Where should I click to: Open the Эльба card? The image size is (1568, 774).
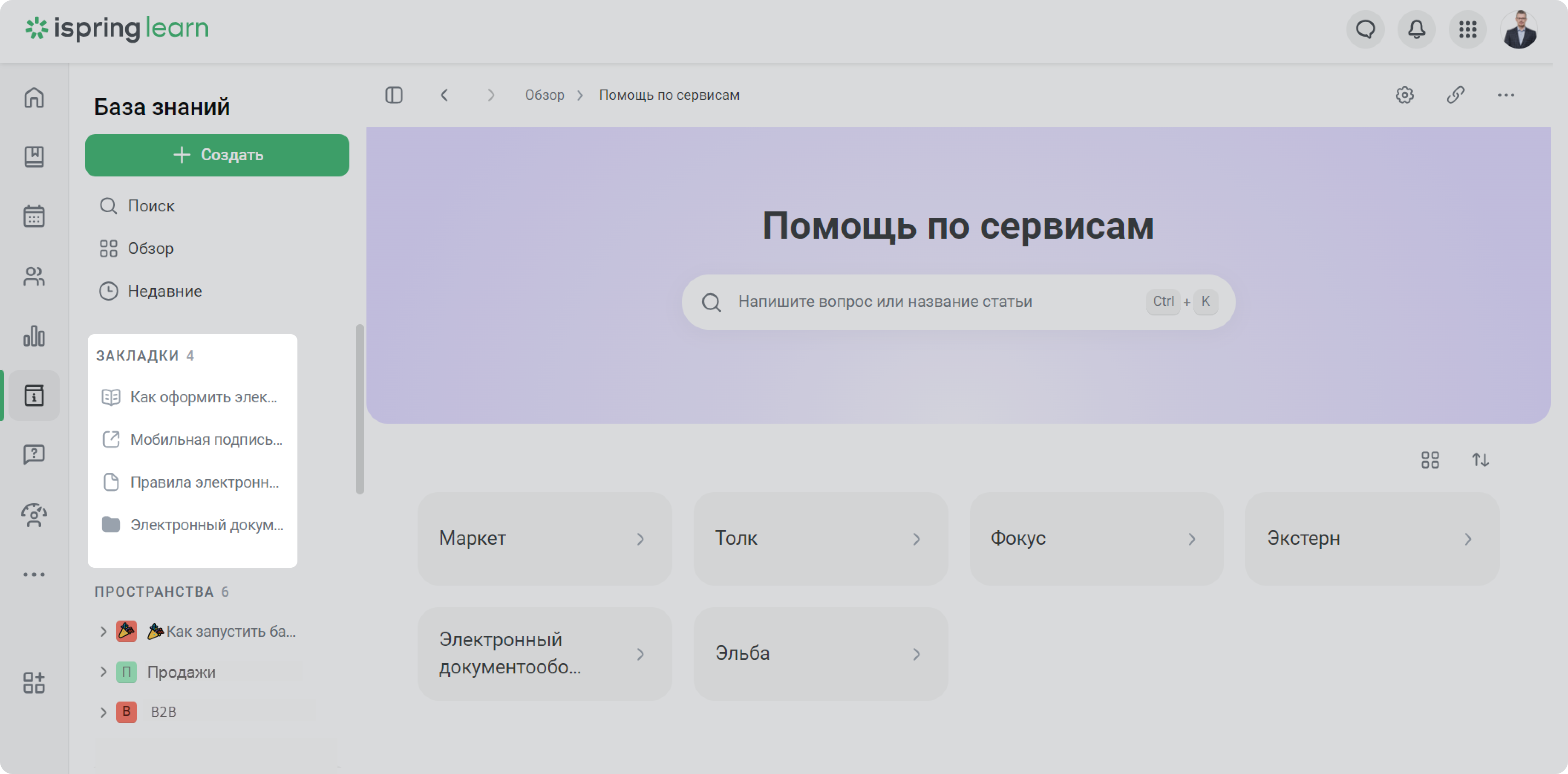[821, 654]
